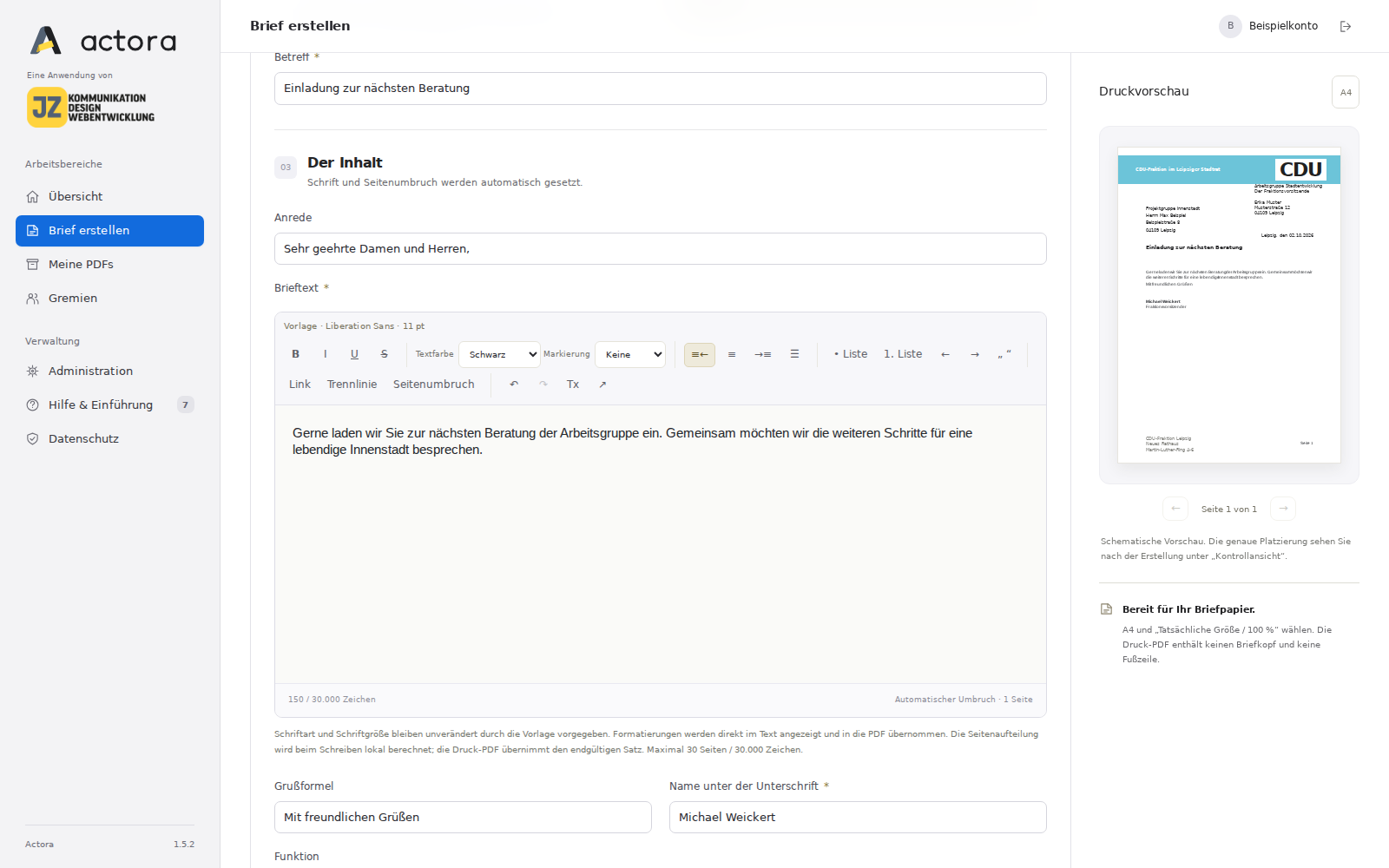This screenshot has height=868, width=1389.
Task: Open Hilfe & Einführung
Action: [109, 404]
